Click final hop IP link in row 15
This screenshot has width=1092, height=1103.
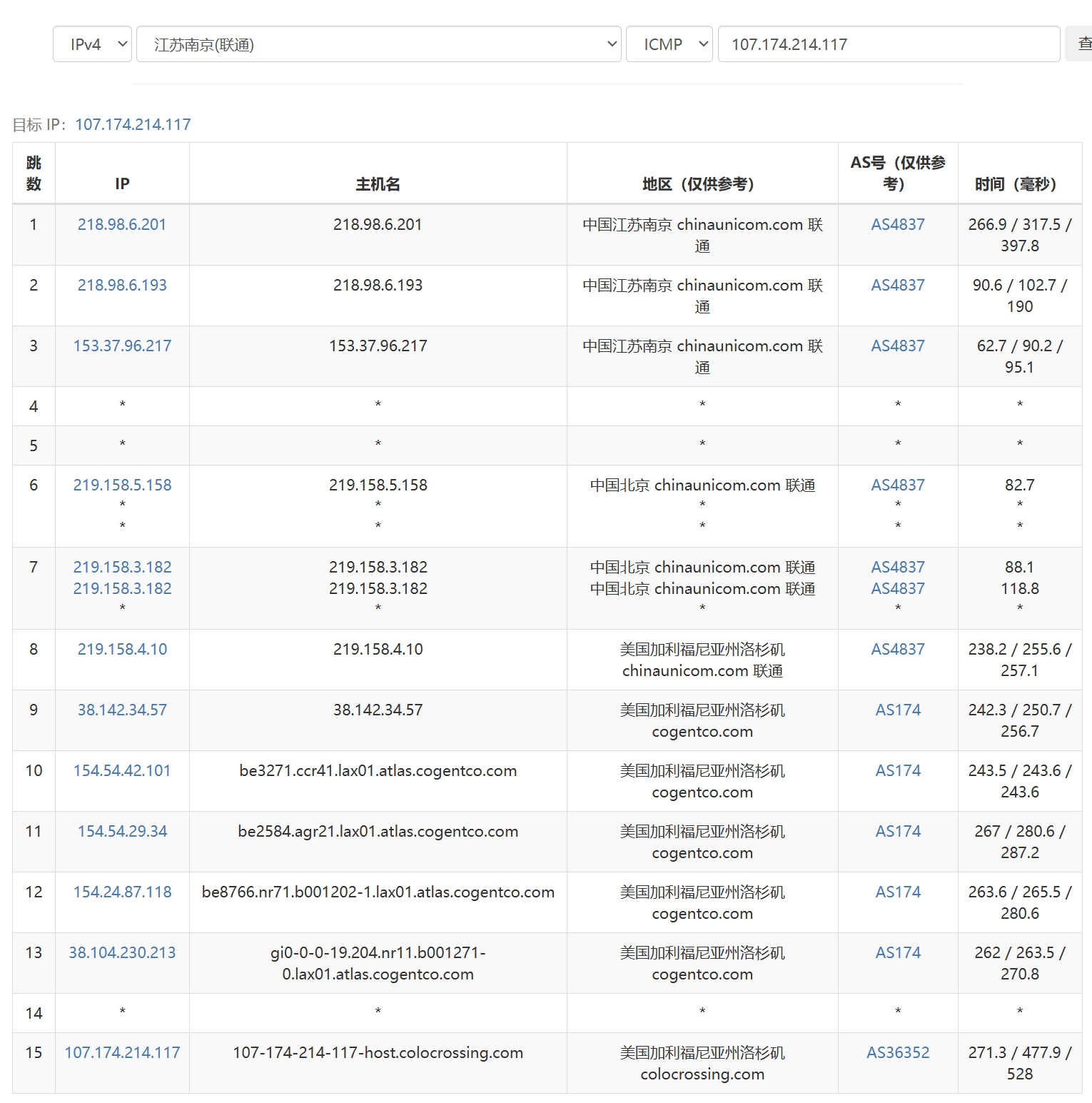click(x=122, y=1052)
